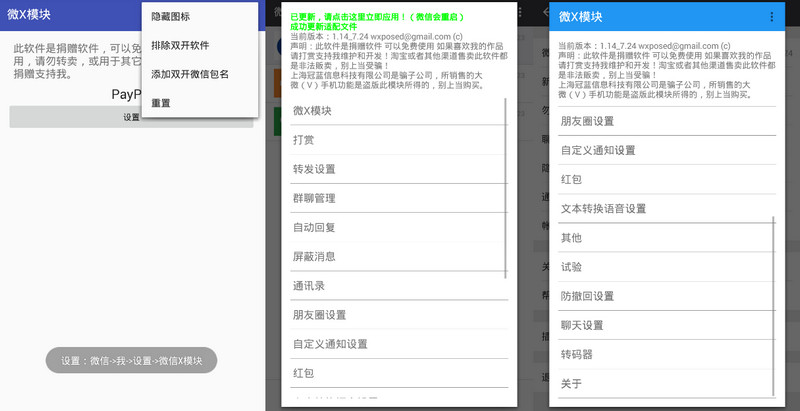The width and height of the screenshot is (800, 411).
Task: Click scrollbar of the blue-titled dialog list
Action: pyautogui.click(x=773, y=306)
